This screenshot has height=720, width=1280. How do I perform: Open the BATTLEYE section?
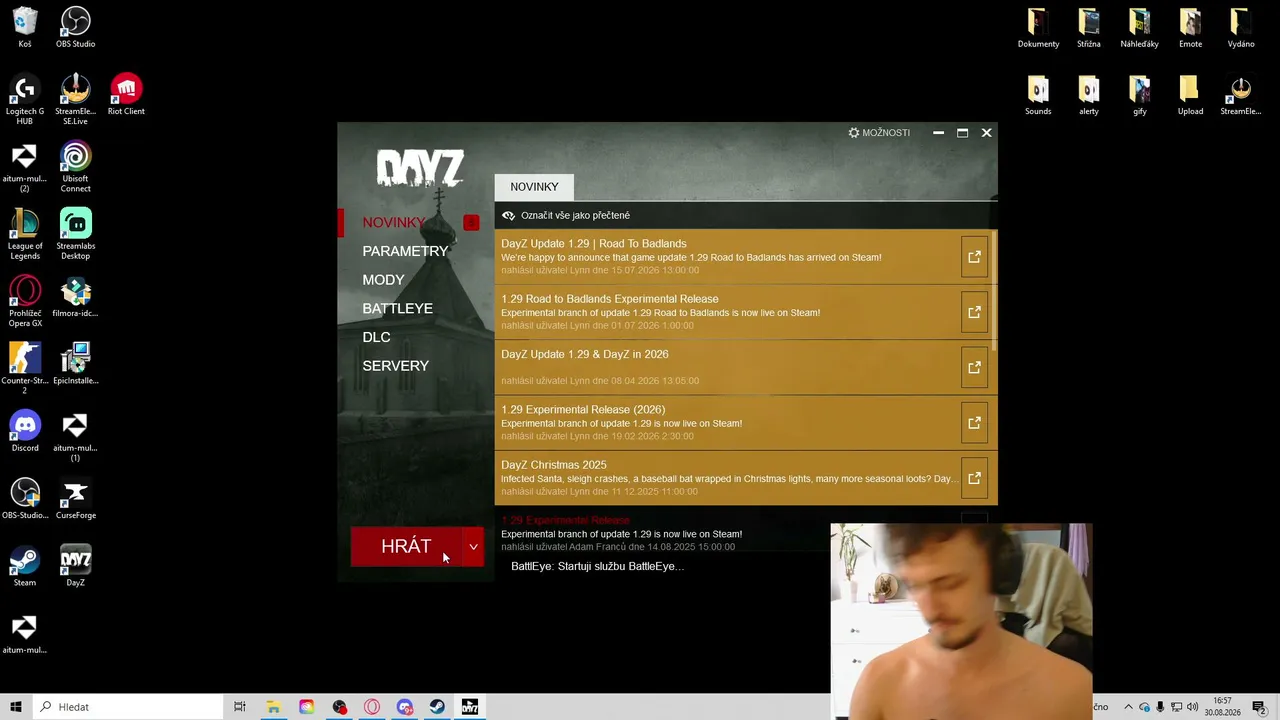(397, 308)
